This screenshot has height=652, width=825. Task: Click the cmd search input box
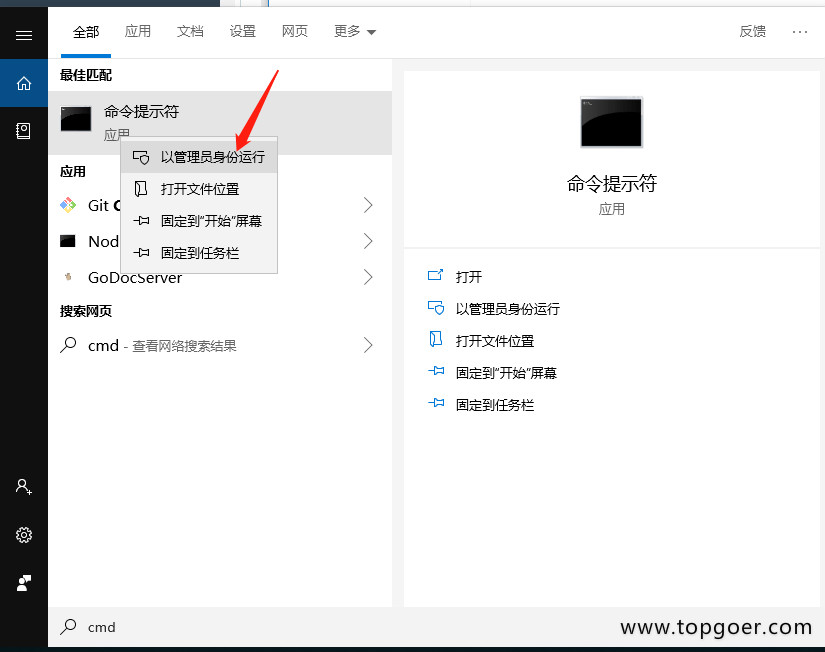click(x=220, y=627)
